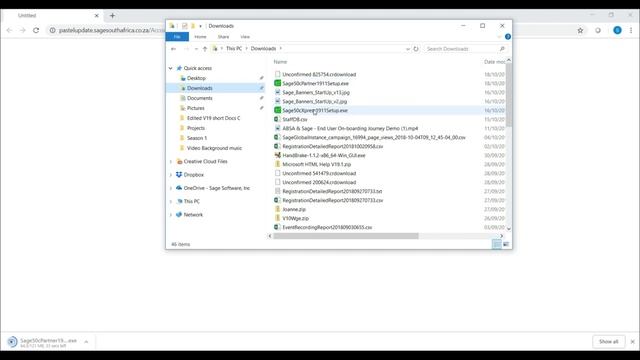This screenshot has width=640, height=360.
Task: Select Sage50cPartner1911Setup.exe icon
Action: 278,83
